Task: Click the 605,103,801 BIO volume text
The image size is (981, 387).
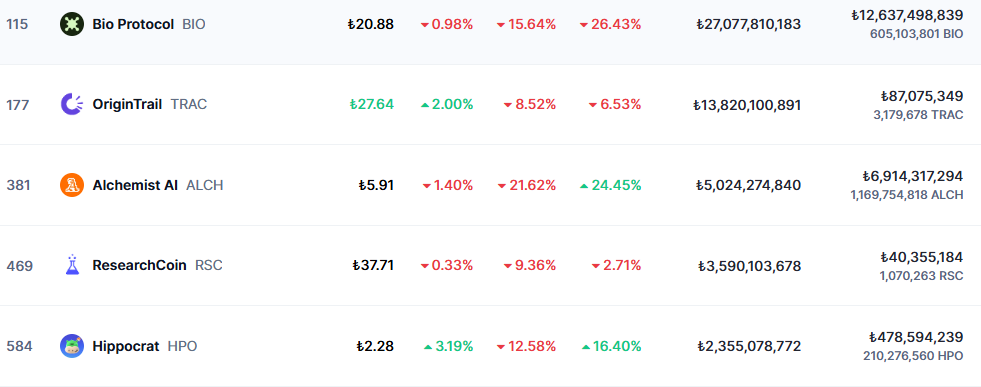Action: [x=917, y=34]
